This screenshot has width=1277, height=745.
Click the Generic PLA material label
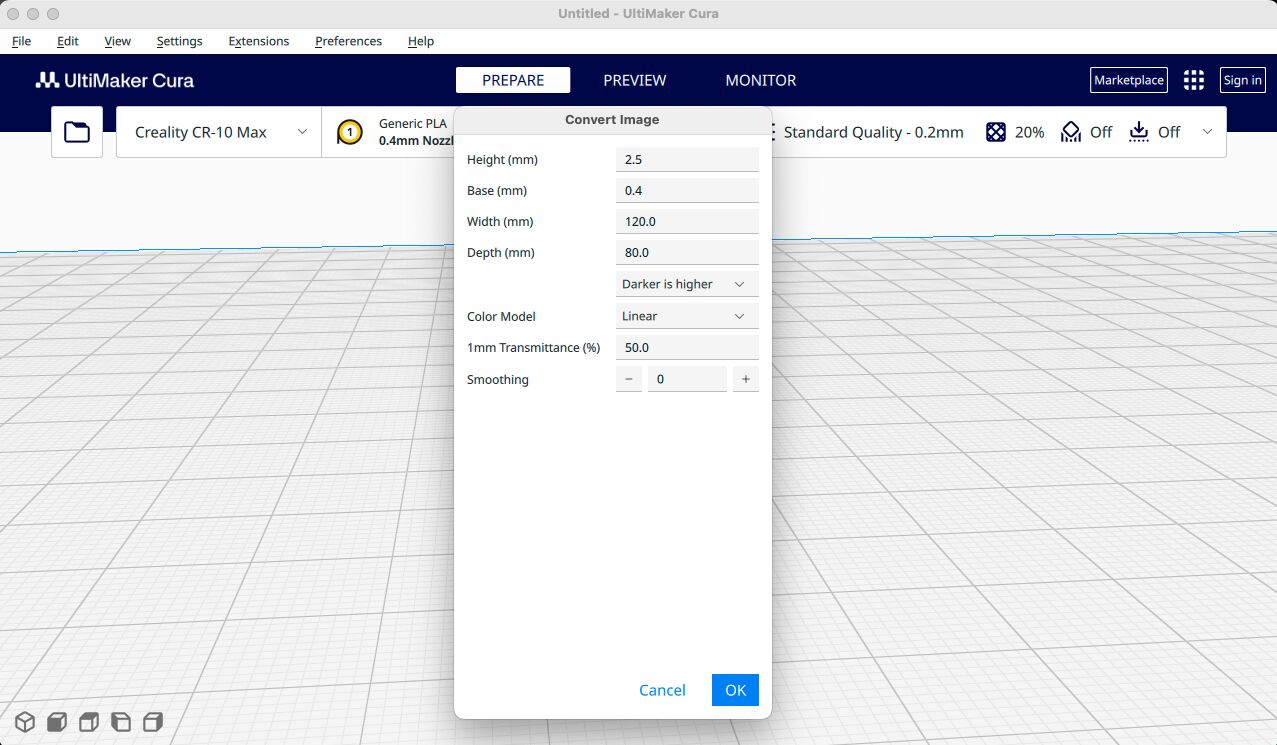[413, 123]
